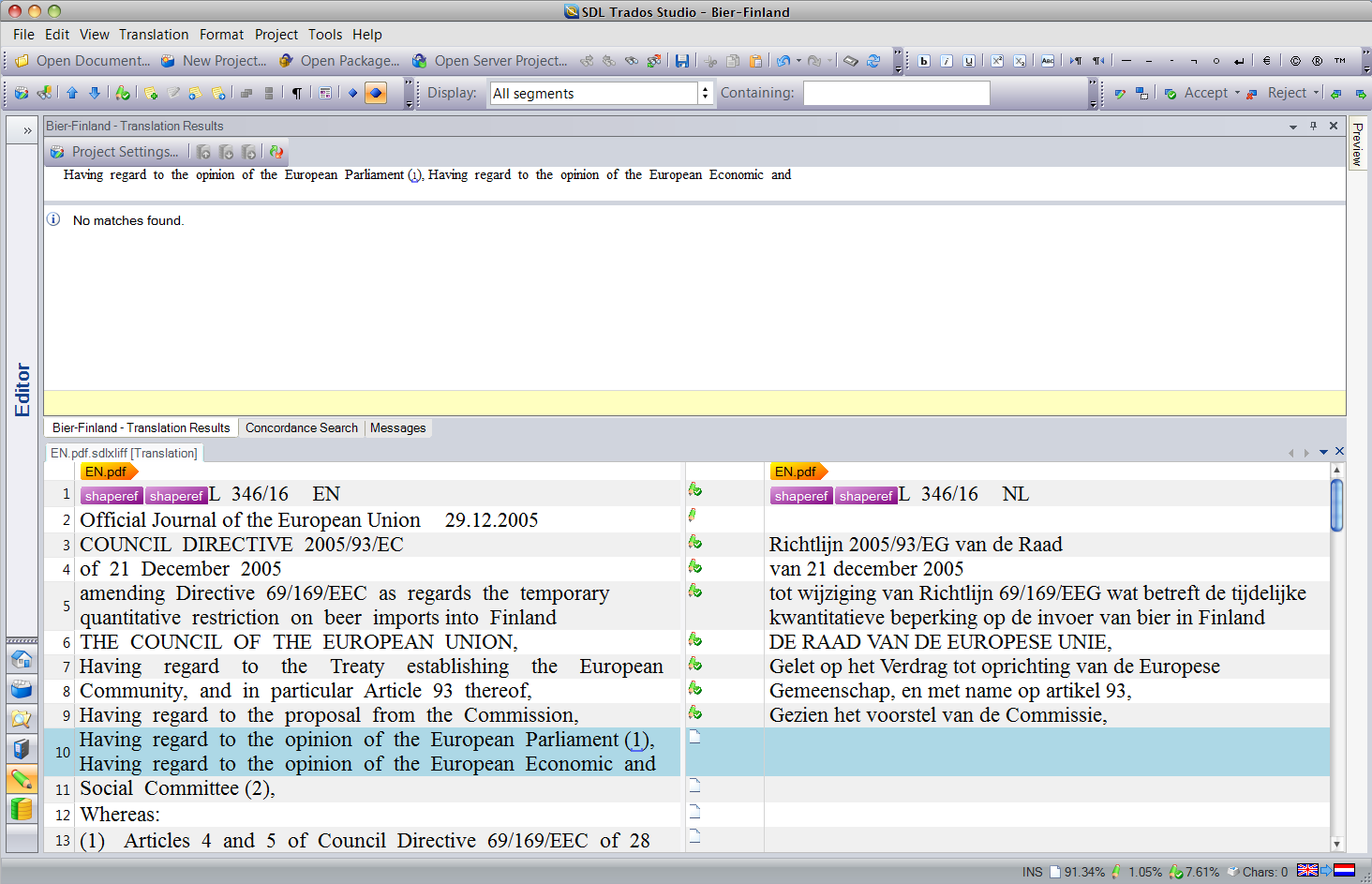Image resolution: width=1372 pixels, height=884 pixels.
Task: Open the Display segments filter dropdown
Action: [x=704, y=93]
